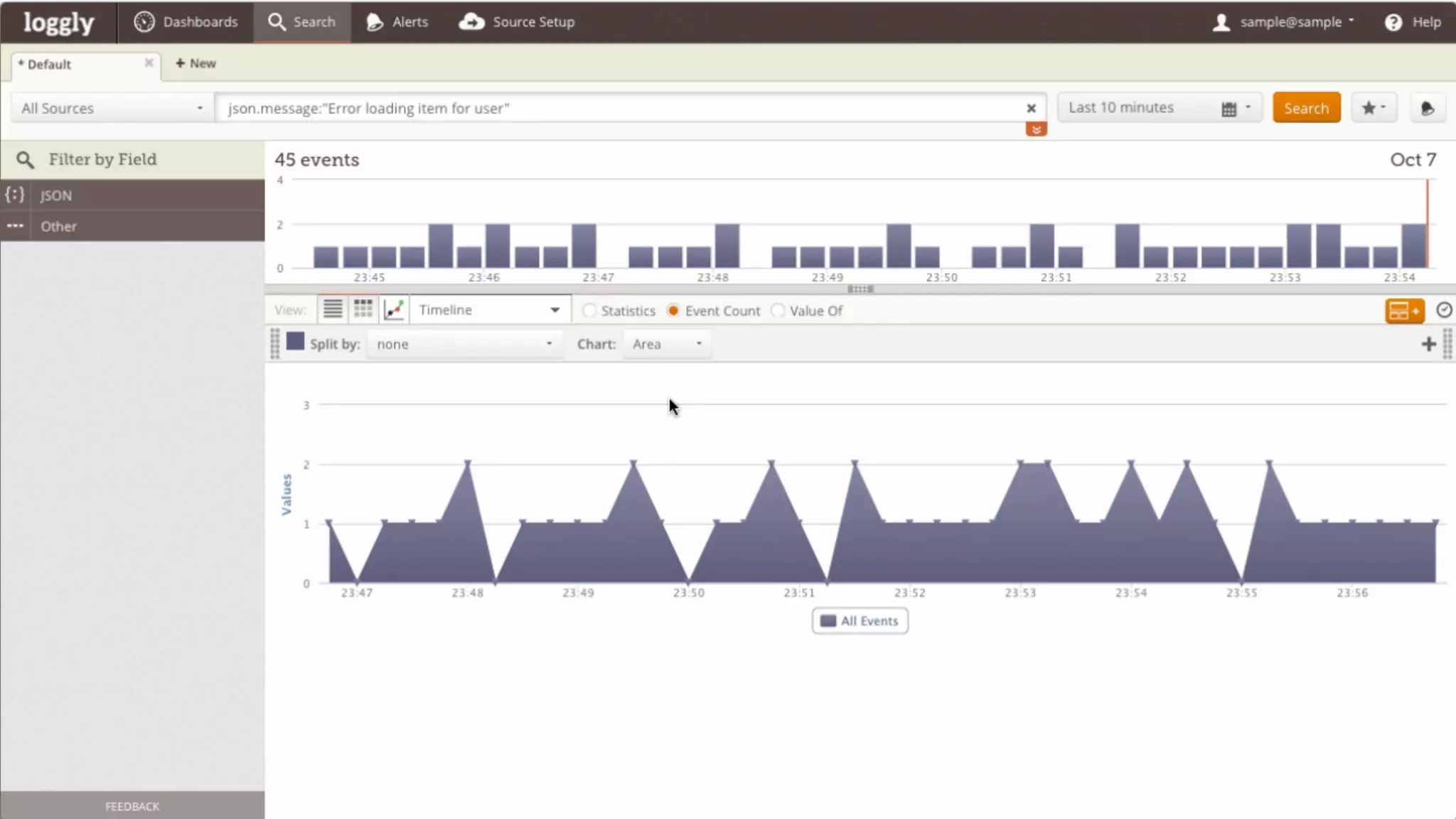Add a new chart with plus icon
This screenshot has height=819, width=1456.
tap(1428, 345)
